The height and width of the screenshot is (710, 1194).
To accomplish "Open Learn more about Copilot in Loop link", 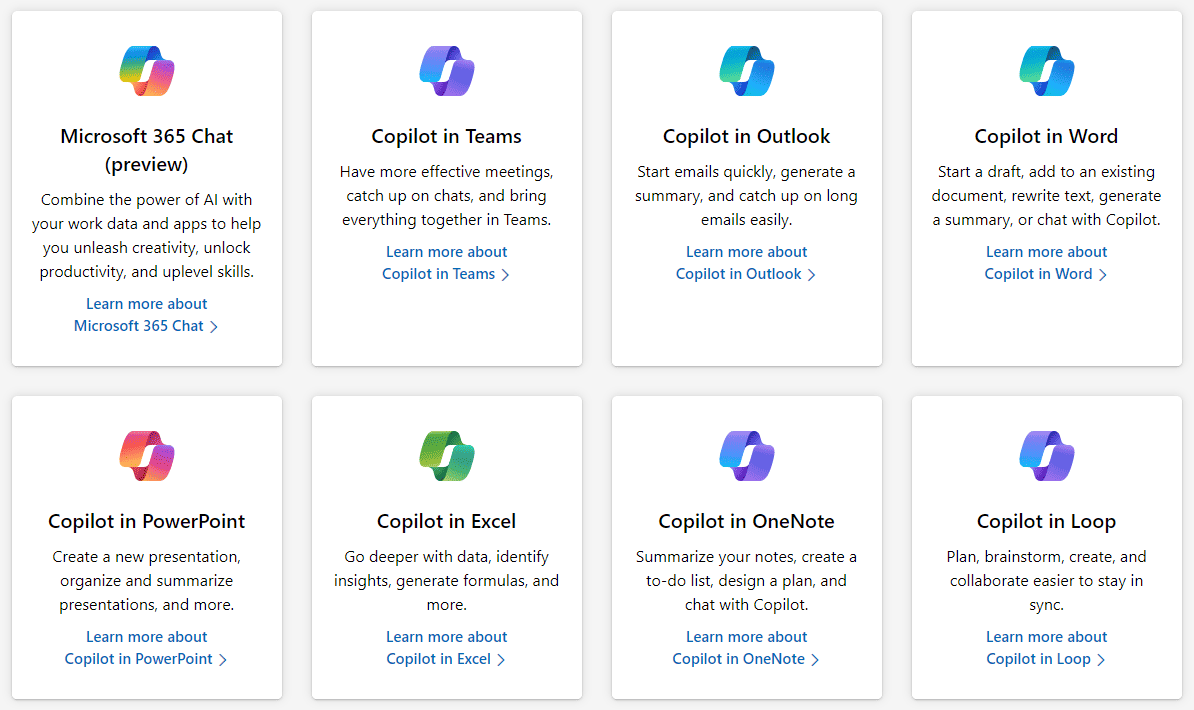I will pyautogui.click(x=1046, y=648).
